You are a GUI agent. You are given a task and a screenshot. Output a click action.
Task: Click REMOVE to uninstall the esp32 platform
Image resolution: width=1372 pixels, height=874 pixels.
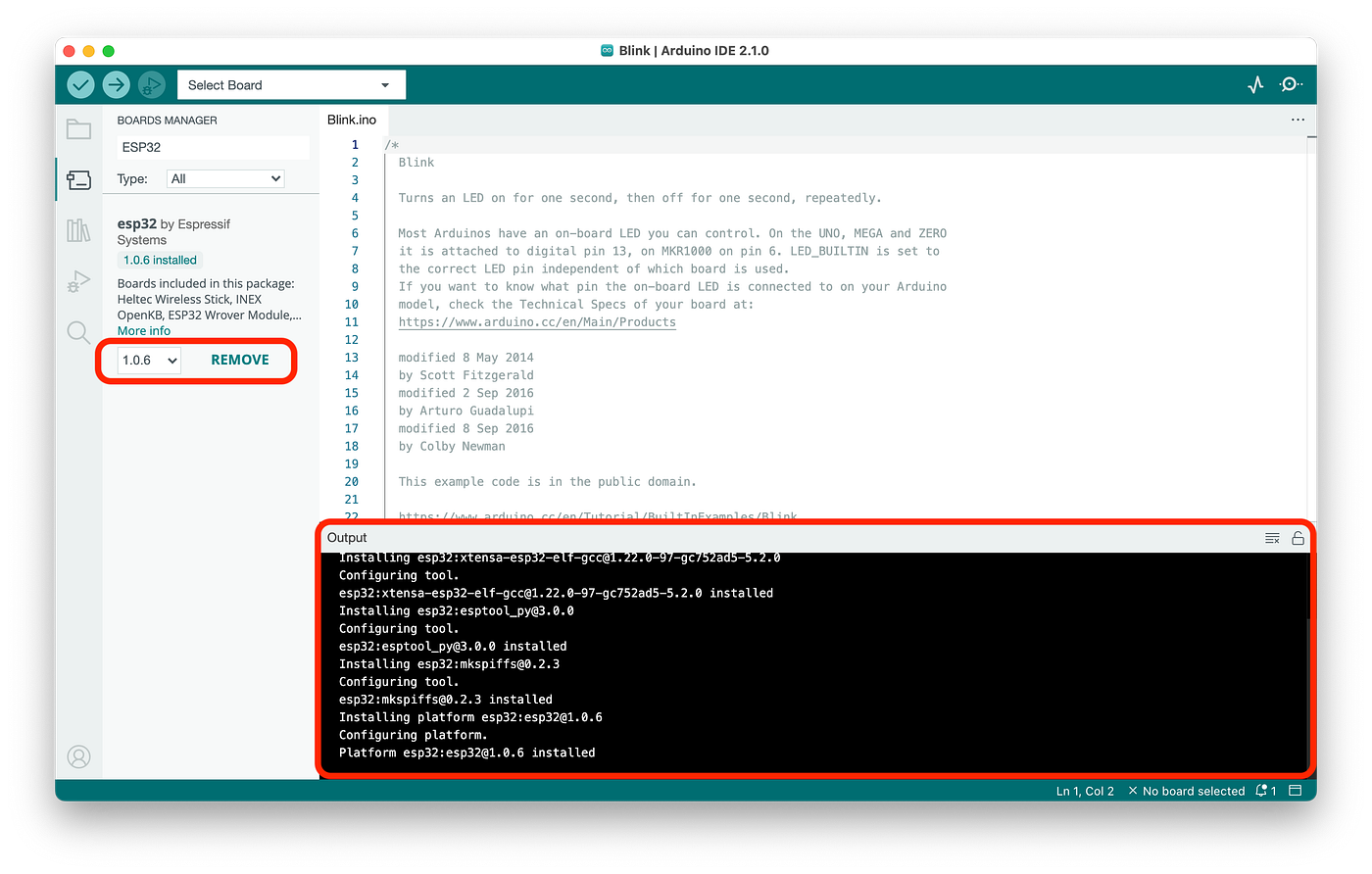(x=239, y=360)
